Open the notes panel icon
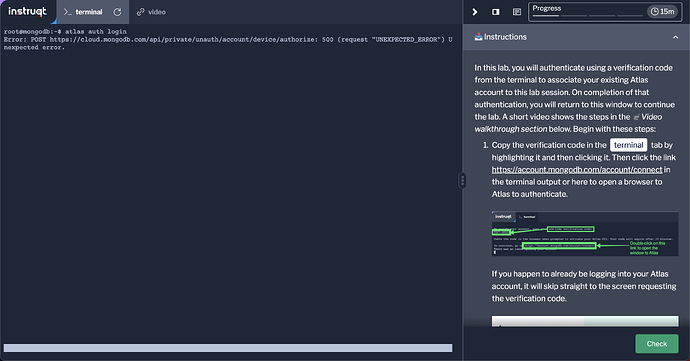This screenshot has width=690, height=361. [517, 12]
